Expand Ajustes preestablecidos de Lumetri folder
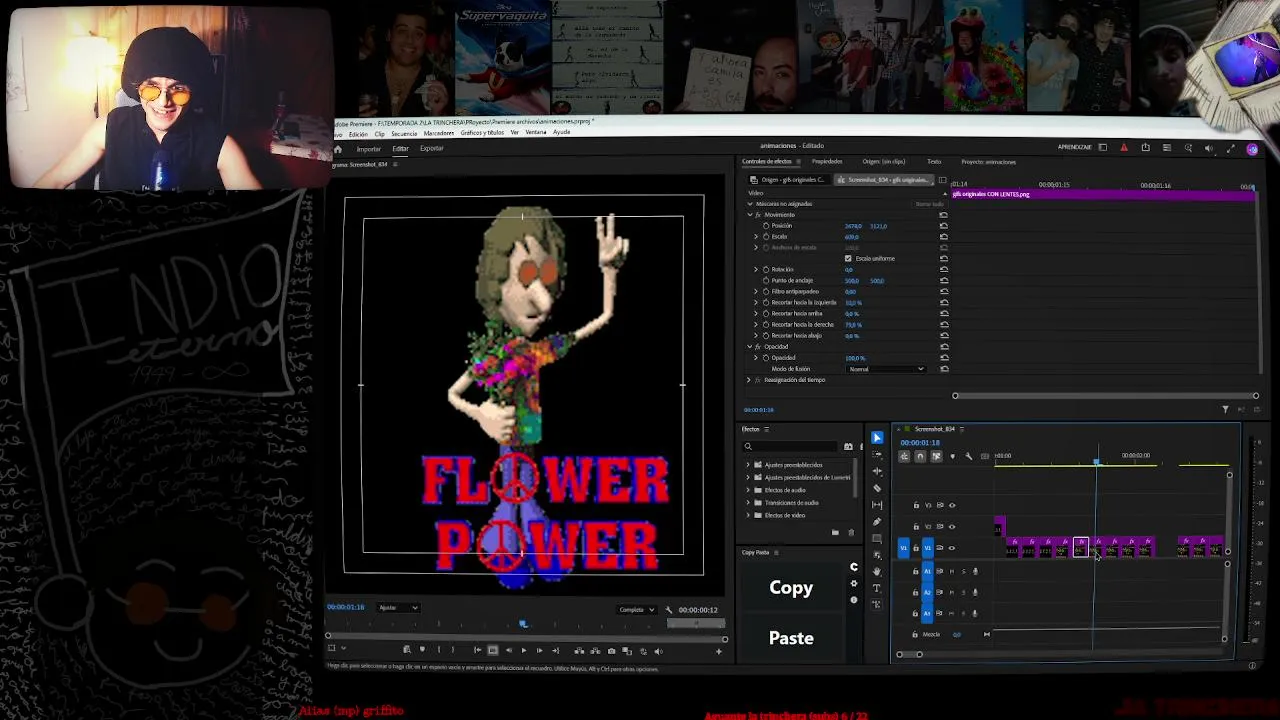 (748, 478)
